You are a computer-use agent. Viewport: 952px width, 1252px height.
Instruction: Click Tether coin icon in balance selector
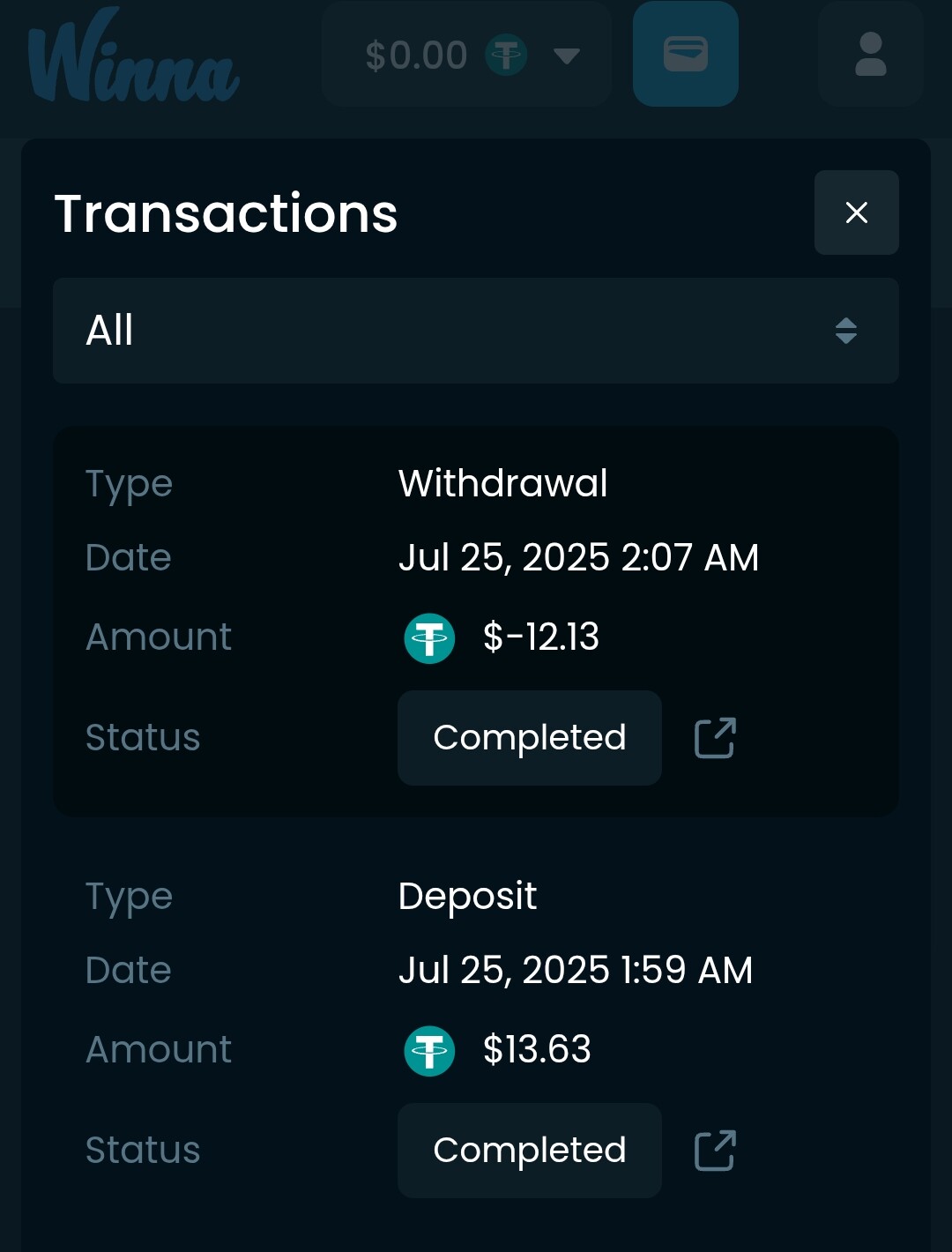[x=507, y=55]
